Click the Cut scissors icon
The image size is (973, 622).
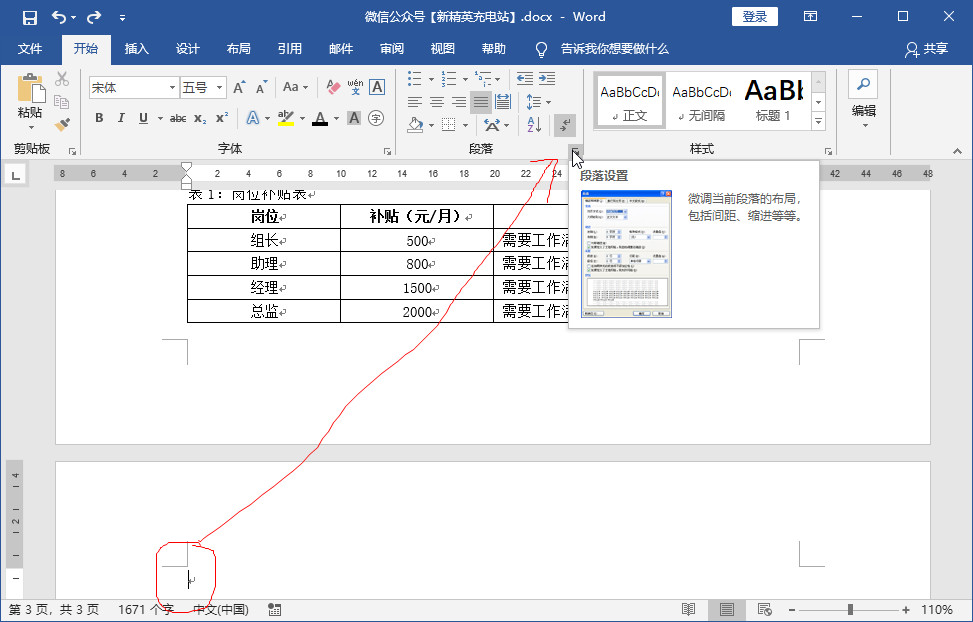62,79
